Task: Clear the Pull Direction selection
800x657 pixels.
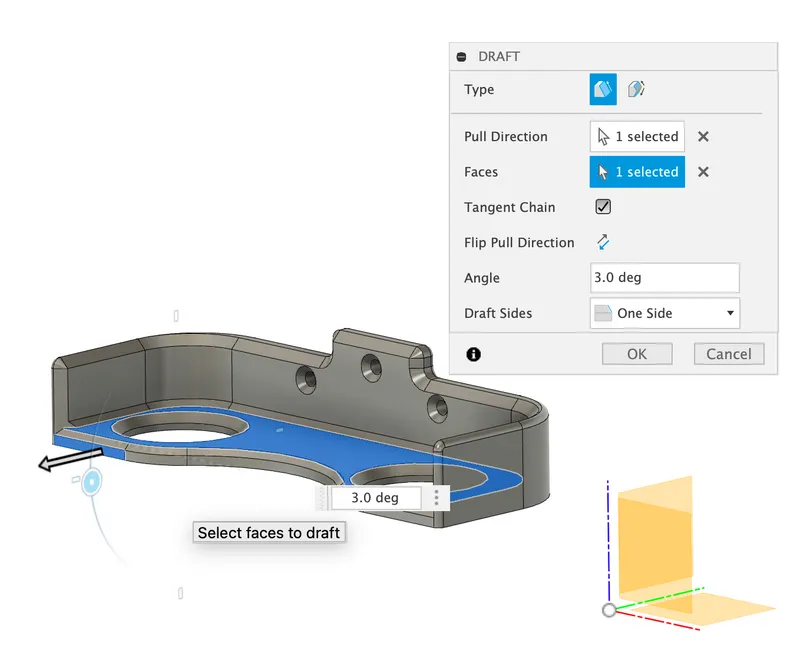Action: (x=703, y=137)
